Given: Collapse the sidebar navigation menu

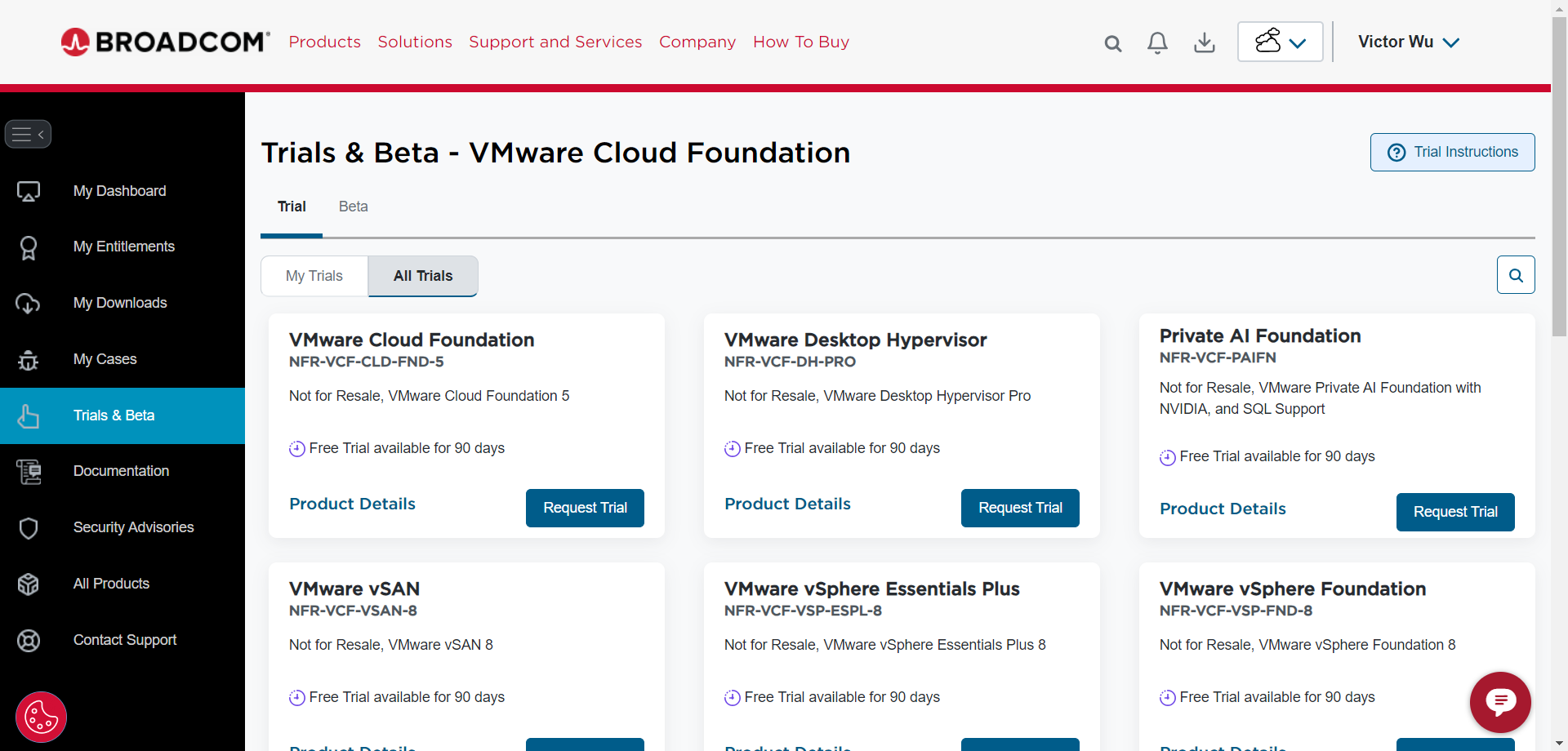Looking at the screenshot, I should pos(29,135).
